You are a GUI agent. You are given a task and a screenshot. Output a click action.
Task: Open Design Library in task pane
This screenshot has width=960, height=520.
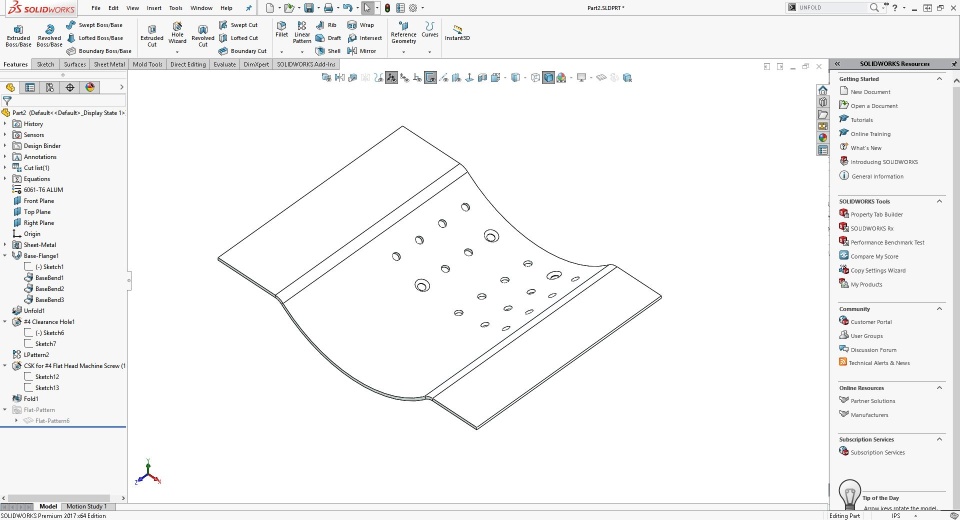point(823,102)
